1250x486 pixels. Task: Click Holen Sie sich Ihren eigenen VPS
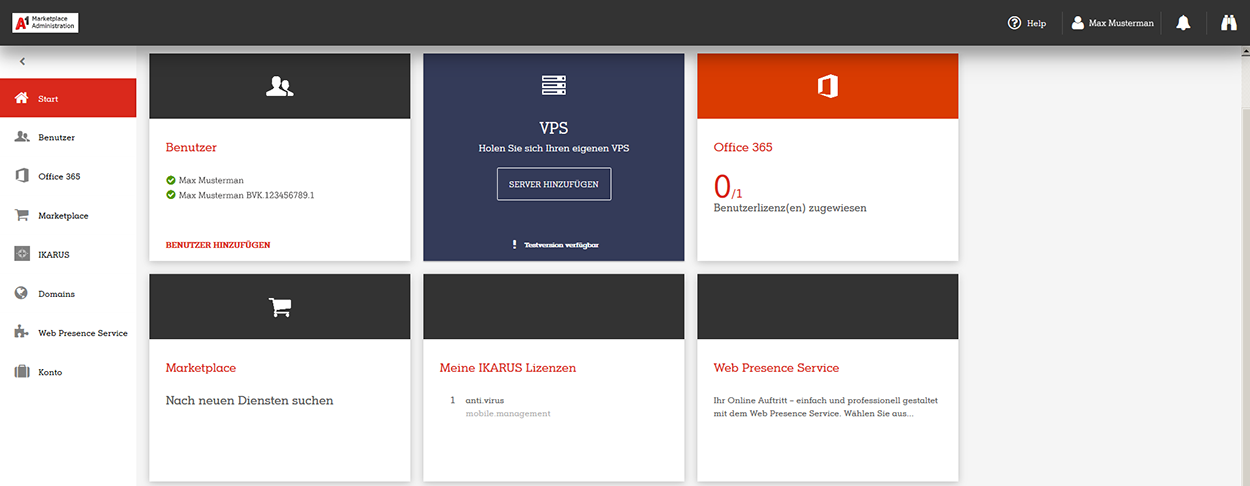point(554,148)
